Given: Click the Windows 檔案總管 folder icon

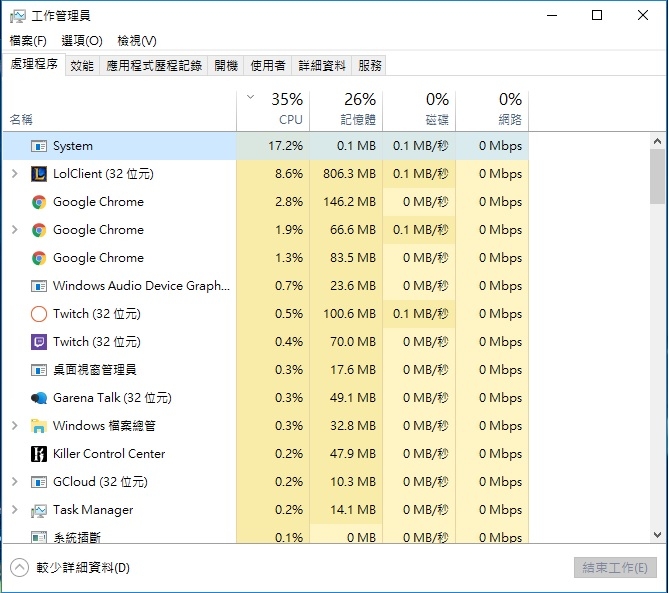Looking at the screenshot, I should pyautogui.click(x=39, y=426).
